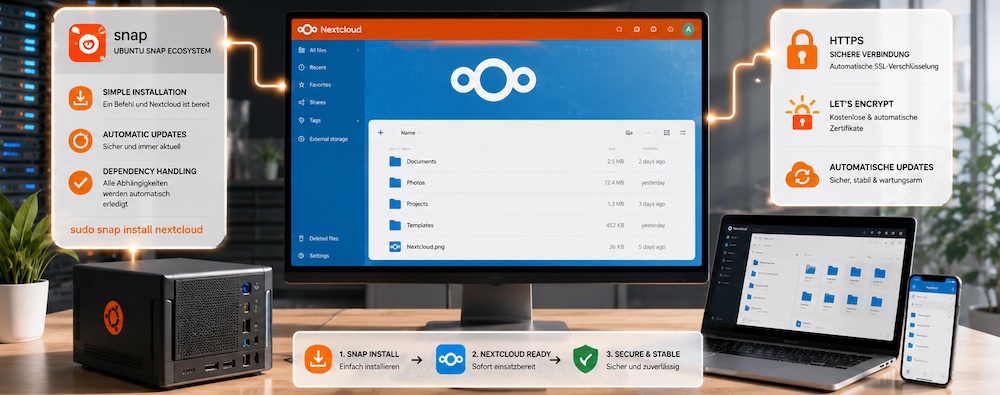Click the '5 days ago' modified value
Viewport: 1000px width, 395px height.
(x=652, y=246)
